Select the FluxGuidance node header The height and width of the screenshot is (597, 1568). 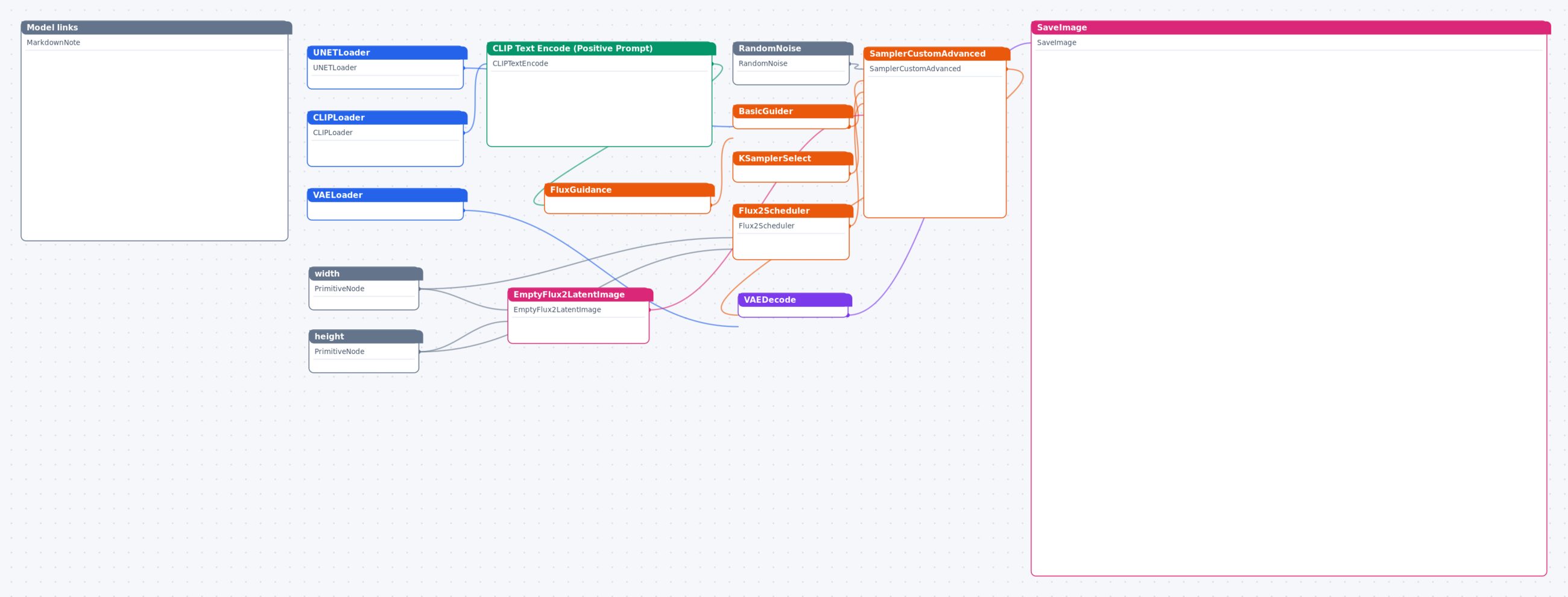click(x=630, y=190)
